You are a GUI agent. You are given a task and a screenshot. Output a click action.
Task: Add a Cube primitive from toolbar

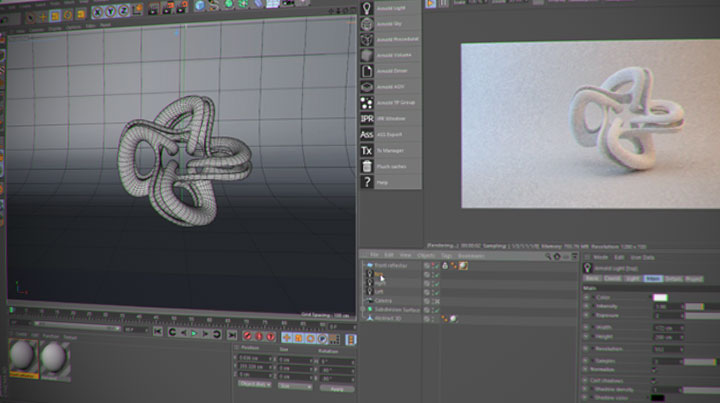(x=200, y=6)
